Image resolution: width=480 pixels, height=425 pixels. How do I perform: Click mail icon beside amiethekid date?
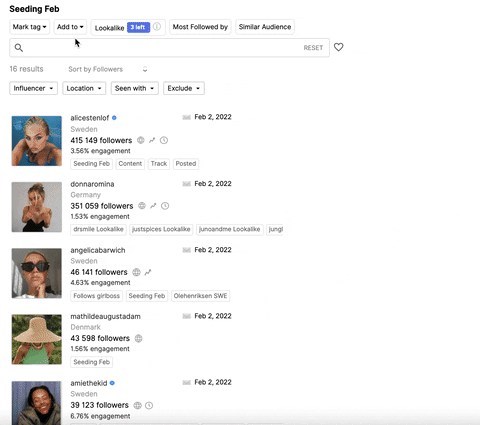187,382
